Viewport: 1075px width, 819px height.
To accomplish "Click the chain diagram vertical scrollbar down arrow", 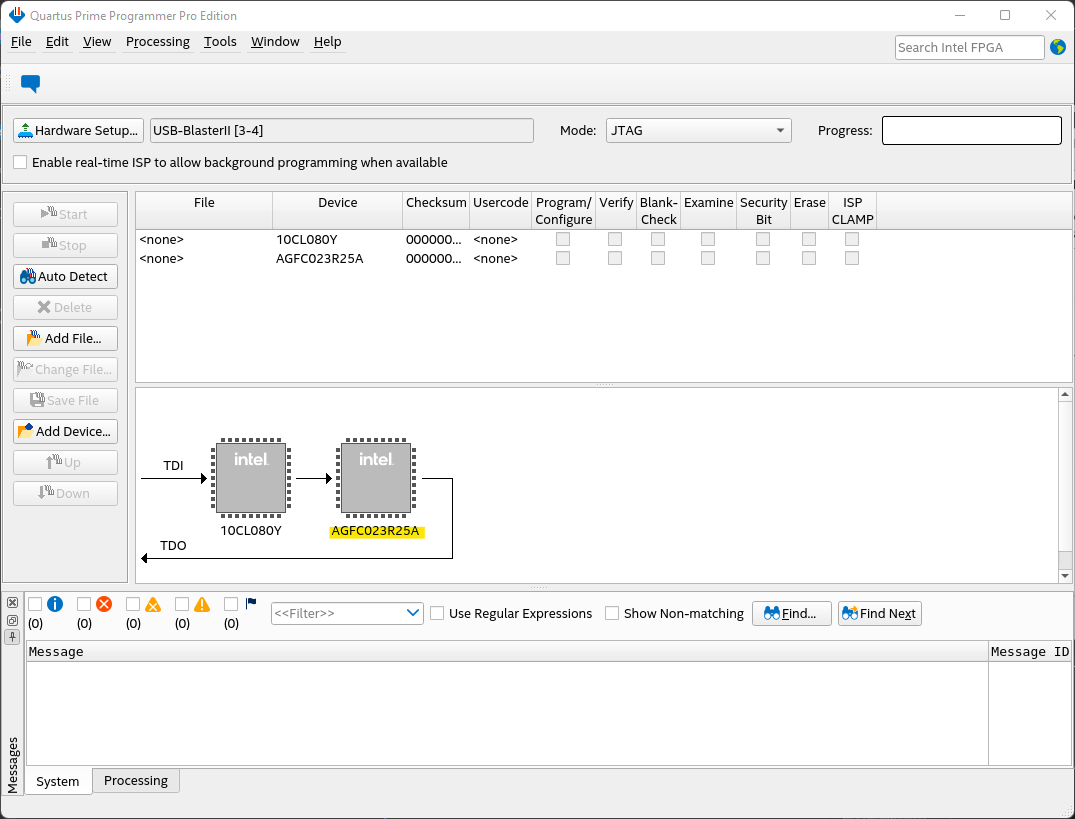I will [1065, 576].
